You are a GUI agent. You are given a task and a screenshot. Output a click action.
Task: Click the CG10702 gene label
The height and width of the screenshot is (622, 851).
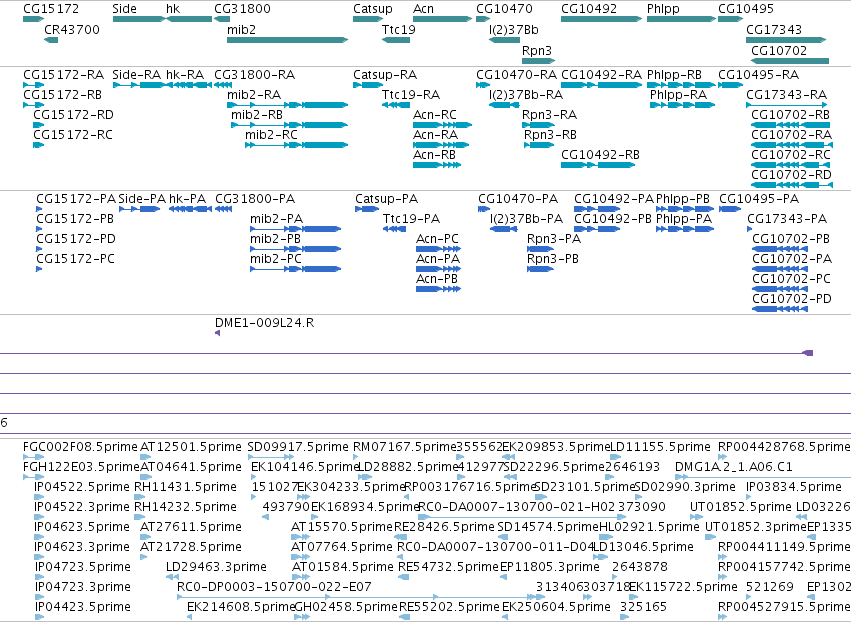click(x=779, y=50)
